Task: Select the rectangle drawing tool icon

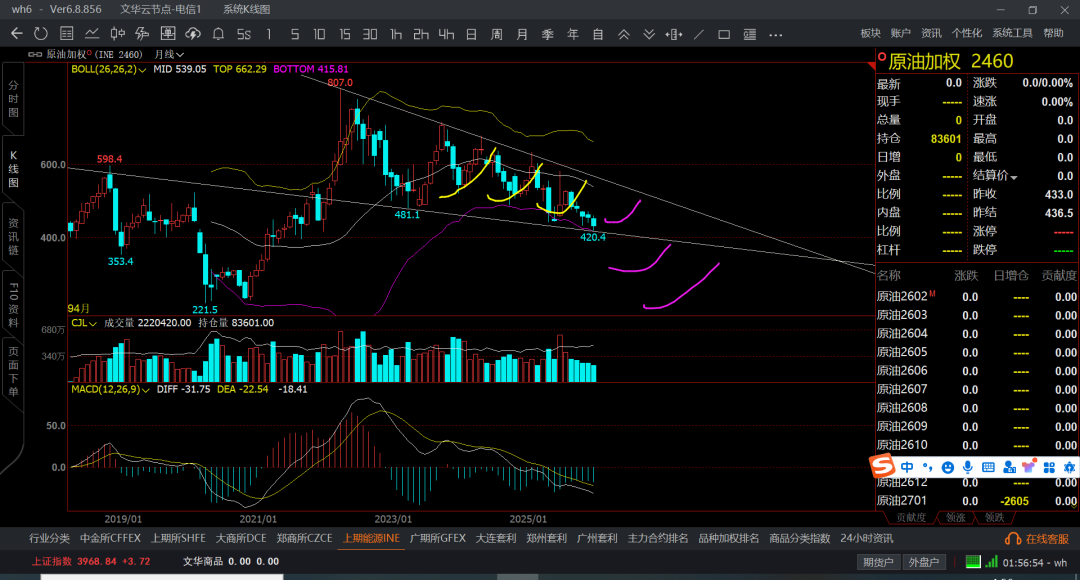Action: coord(724,34)
